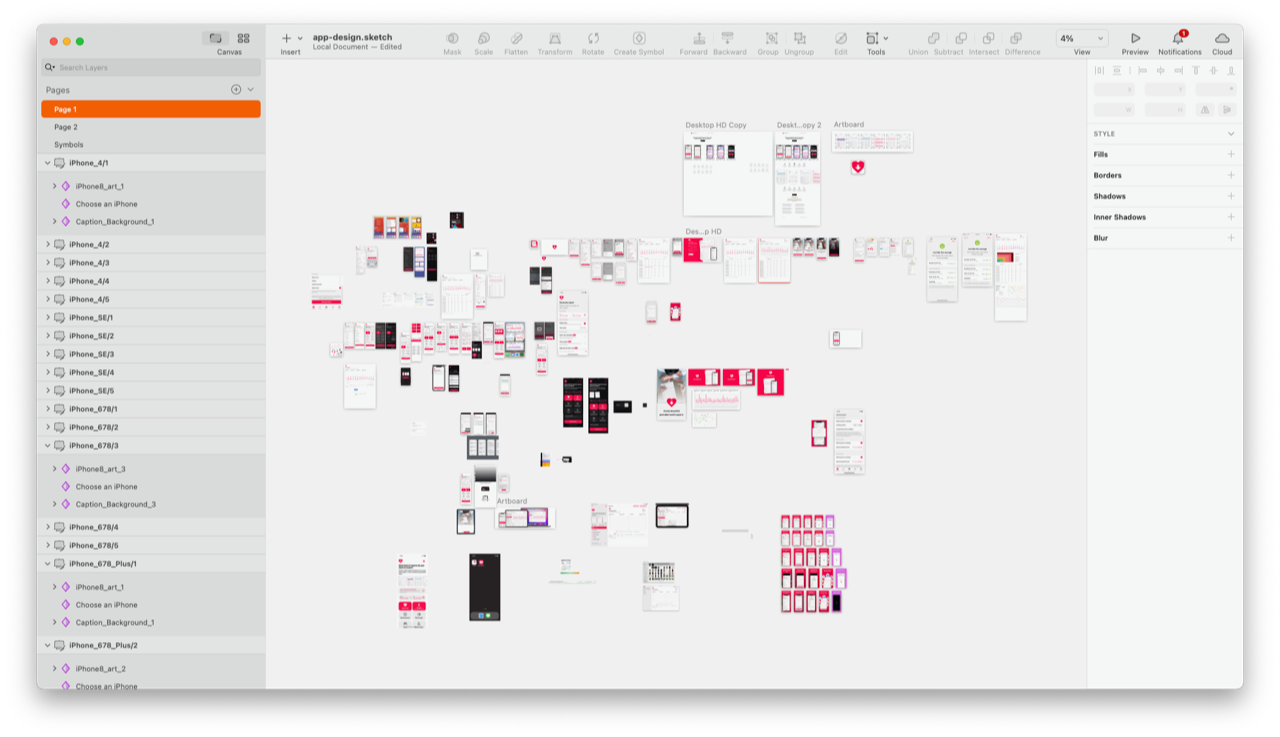Open the Cloud menu
The height and width of the screenshot is (737, 1280).
coord(1222,38)
